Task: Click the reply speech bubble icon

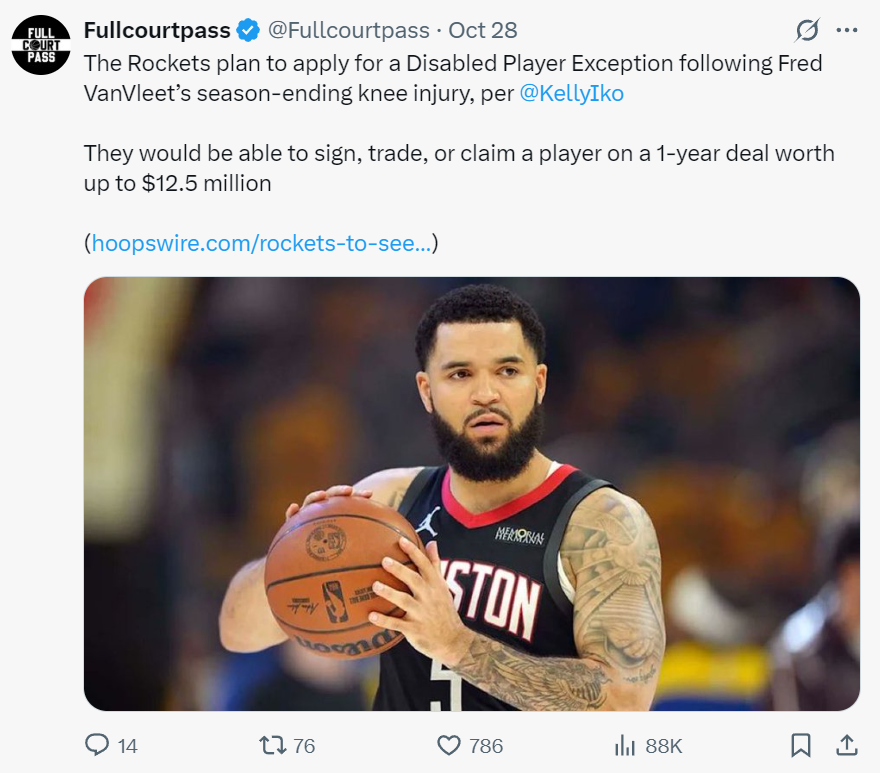Action: (97, 745)
